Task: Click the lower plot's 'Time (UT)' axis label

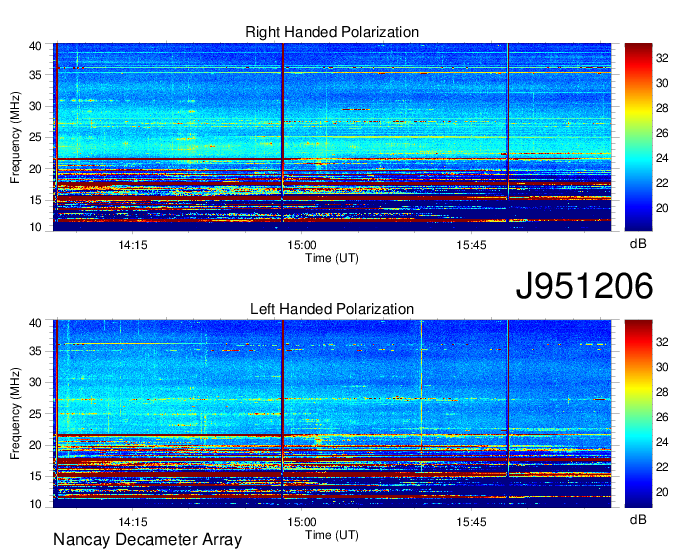Action: coord(332,535)
